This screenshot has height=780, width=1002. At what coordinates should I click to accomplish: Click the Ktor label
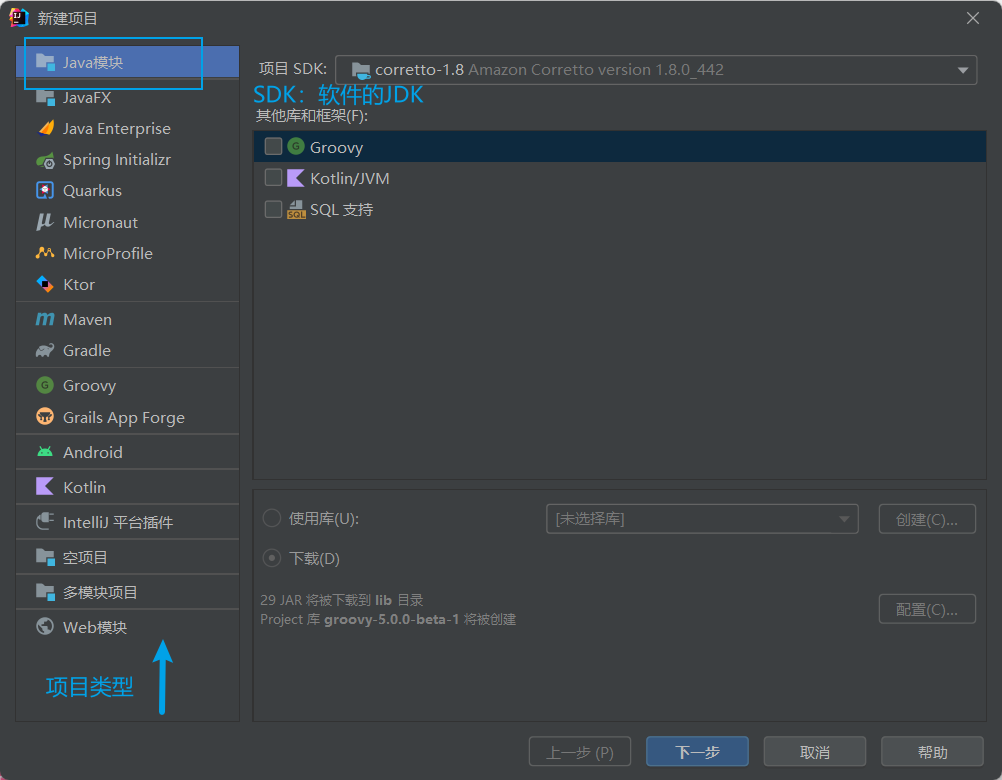point(79,285)
